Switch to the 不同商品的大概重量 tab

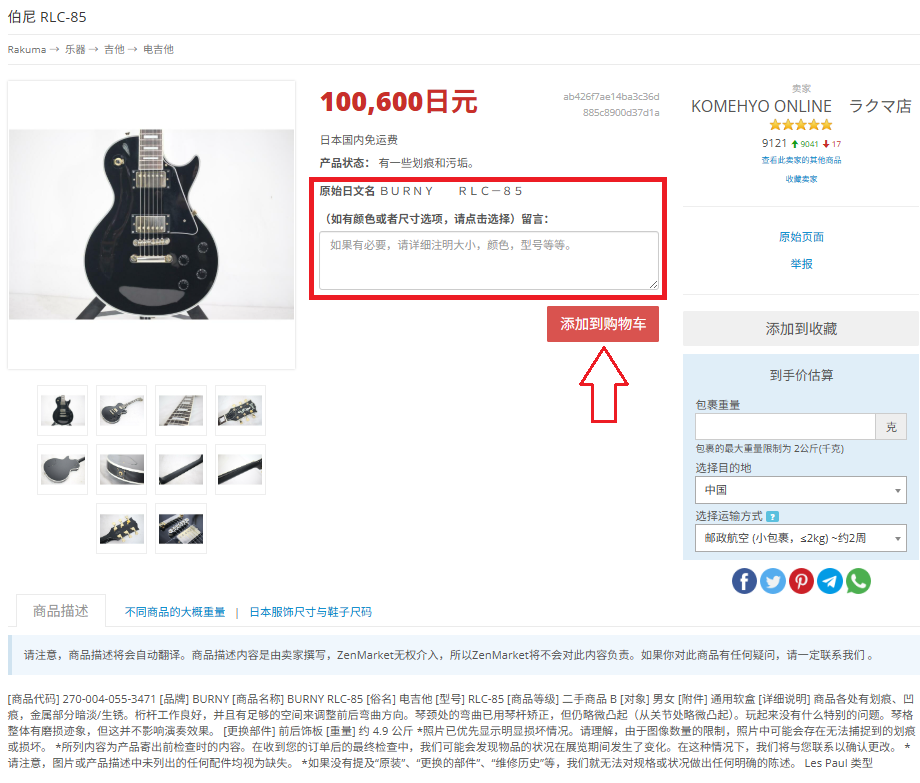[175, 612]
